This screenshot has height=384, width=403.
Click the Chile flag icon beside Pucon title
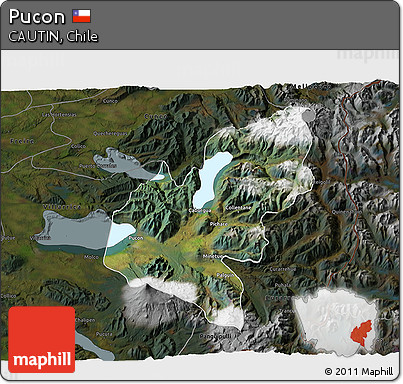point(82,16)
